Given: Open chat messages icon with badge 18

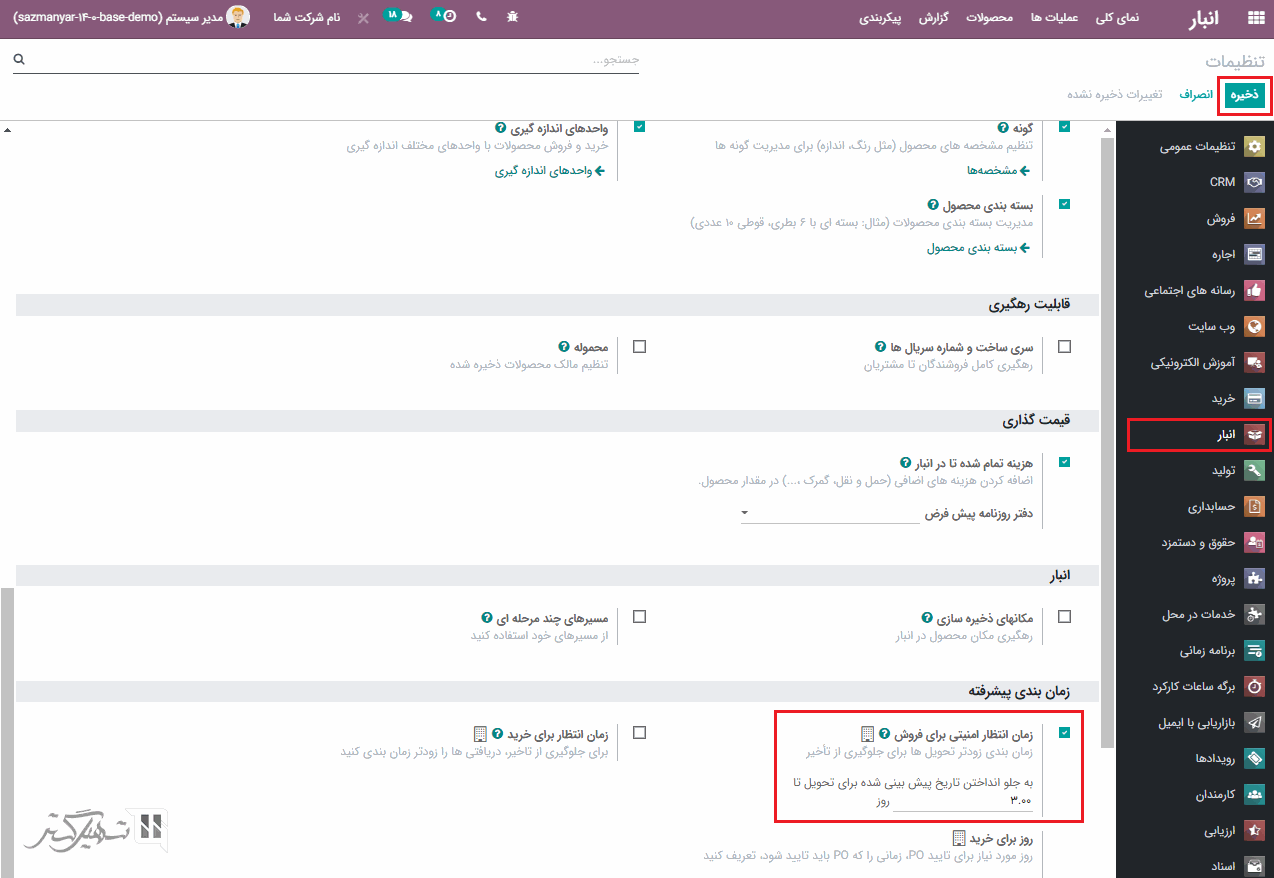Looking at the screenshot, I should click(x=399, y=16).
